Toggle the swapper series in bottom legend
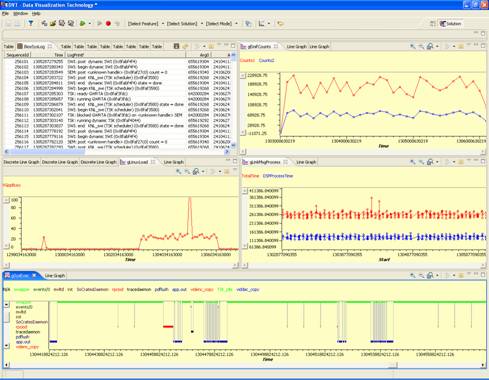 21,289
